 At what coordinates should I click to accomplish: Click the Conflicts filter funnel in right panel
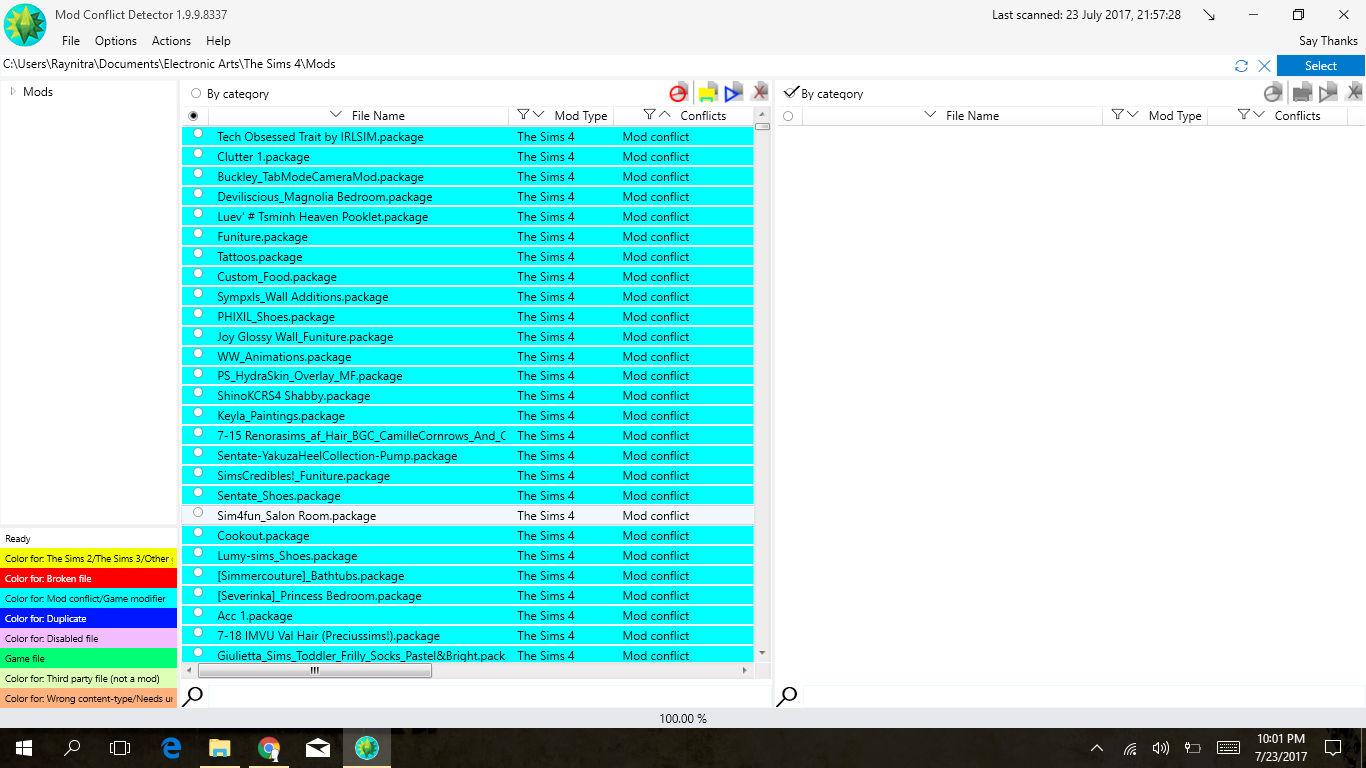coord(1243,115)
